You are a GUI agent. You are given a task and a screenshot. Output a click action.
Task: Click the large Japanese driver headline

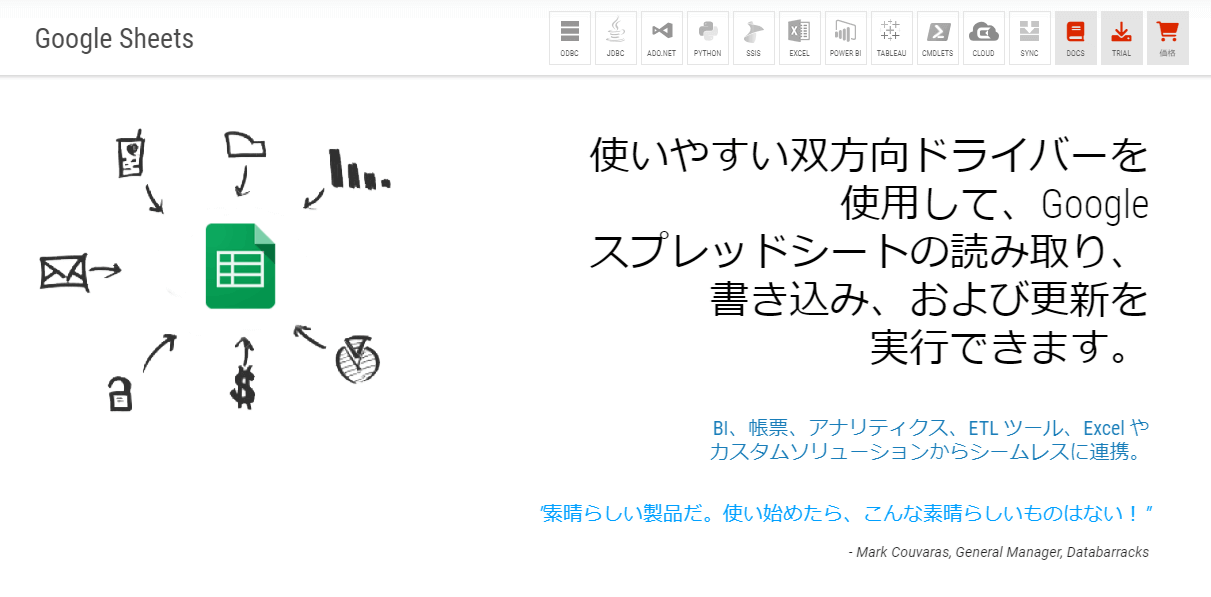869,252
